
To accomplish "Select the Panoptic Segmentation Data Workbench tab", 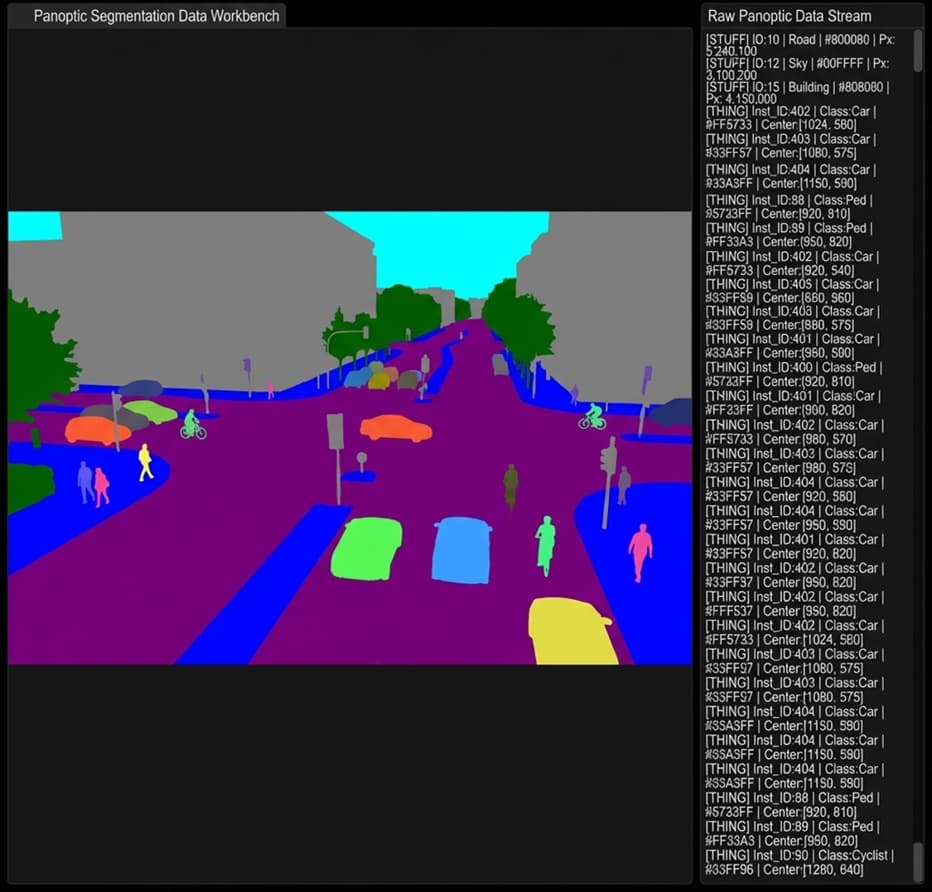I will (147, 16).
